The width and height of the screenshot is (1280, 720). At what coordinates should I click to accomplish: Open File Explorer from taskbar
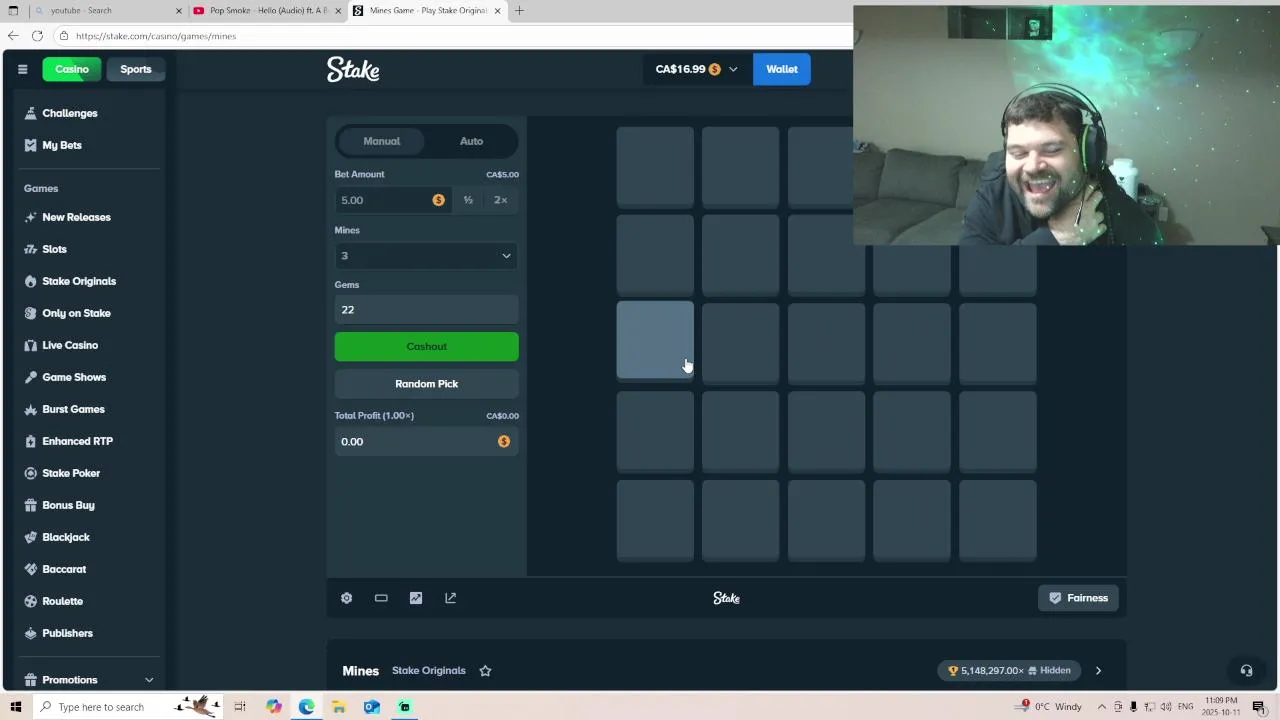tap(339, 707)
